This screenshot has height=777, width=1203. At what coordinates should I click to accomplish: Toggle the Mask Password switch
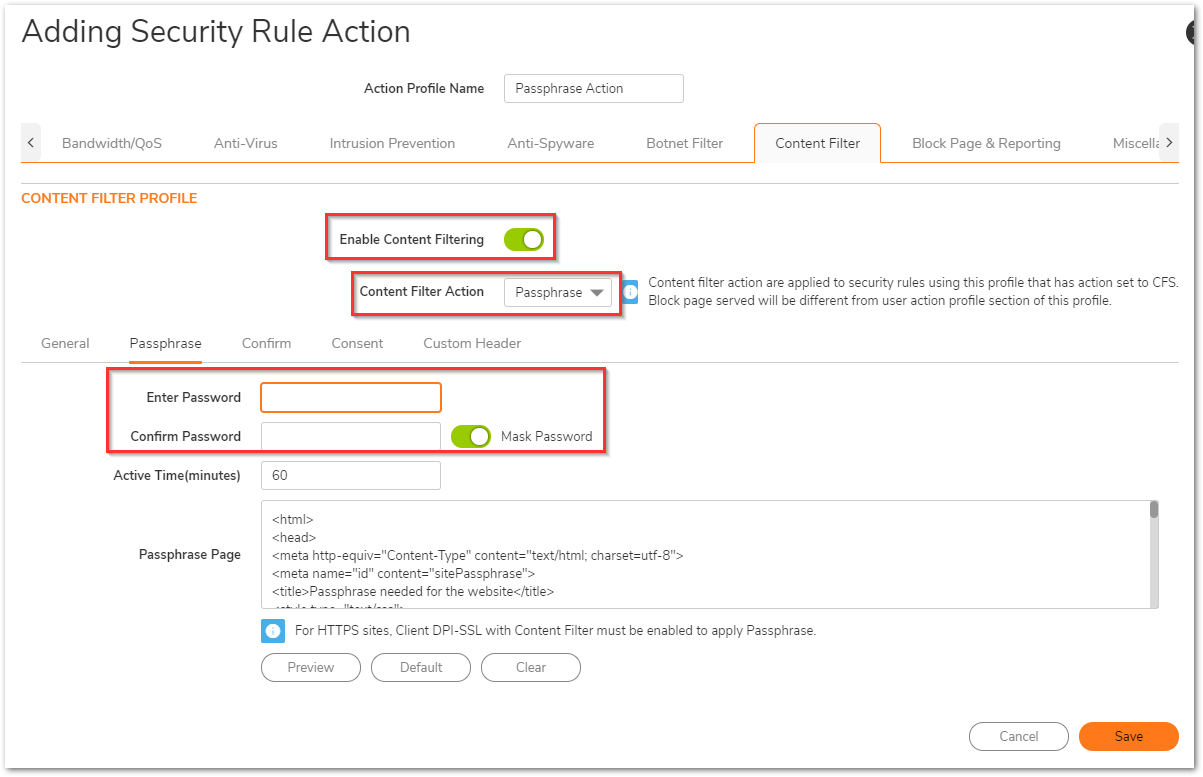pos(471,436)
